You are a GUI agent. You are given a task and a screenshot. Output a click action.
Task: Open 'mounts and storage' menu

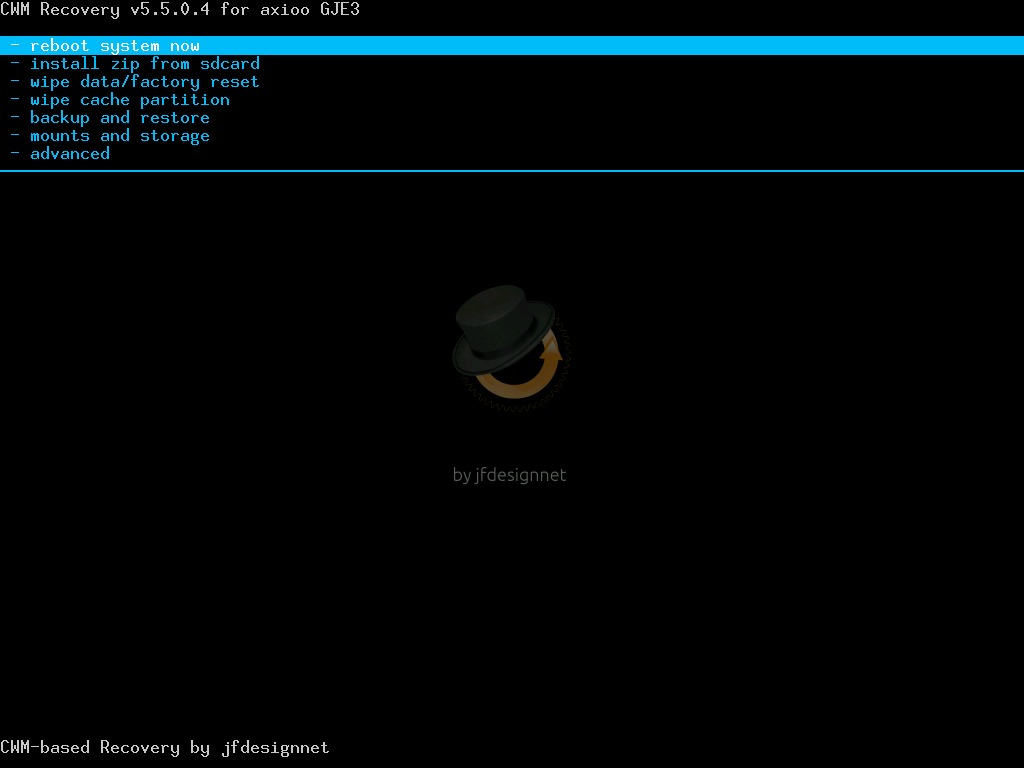pyautogui.click(x=110, y=136)
